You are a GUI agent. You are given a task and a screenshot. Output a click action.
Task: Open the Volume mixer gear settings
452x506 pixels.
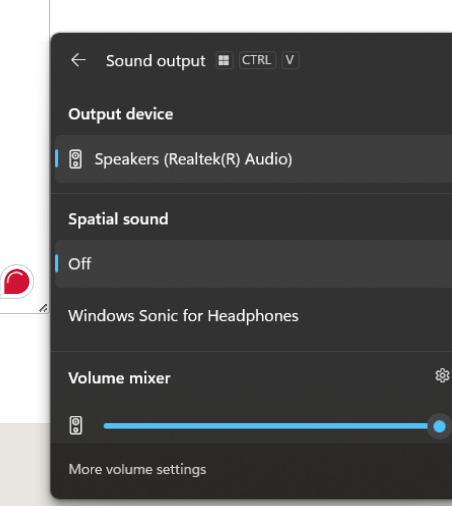point(442,376)
